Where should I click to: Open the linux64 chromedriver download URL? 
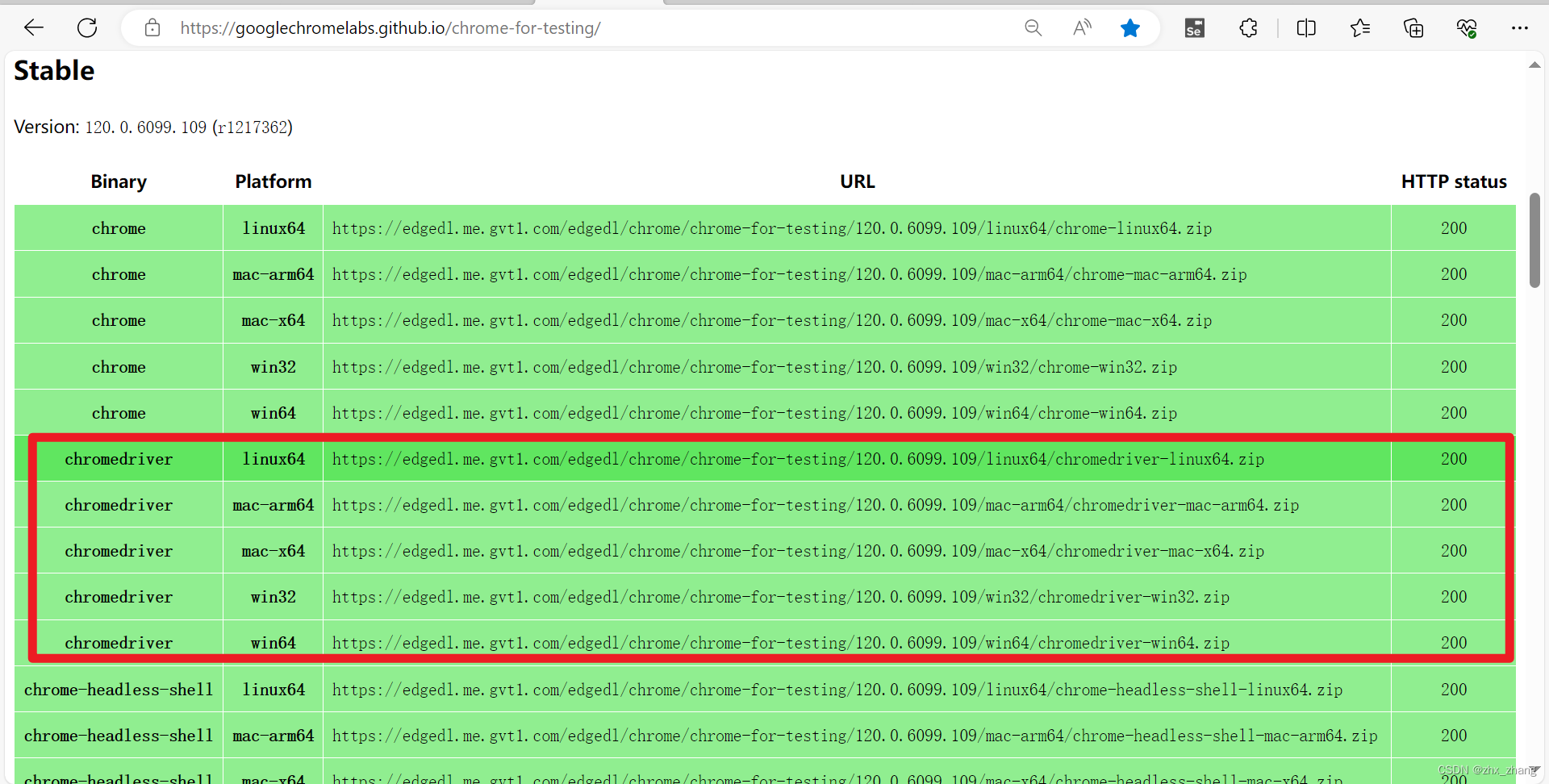(x=797, y=459)
